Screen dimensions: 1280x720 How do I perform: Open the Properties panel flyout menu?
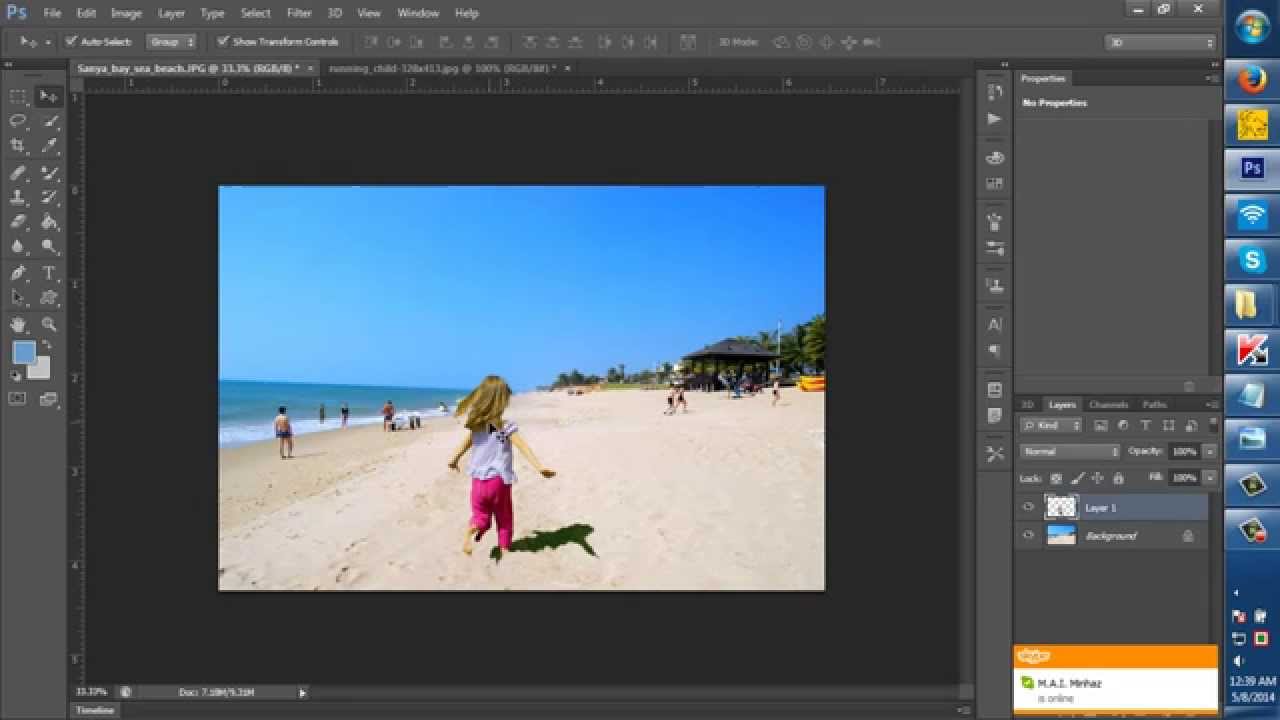pyautogui.click(x=1212, y=78)
